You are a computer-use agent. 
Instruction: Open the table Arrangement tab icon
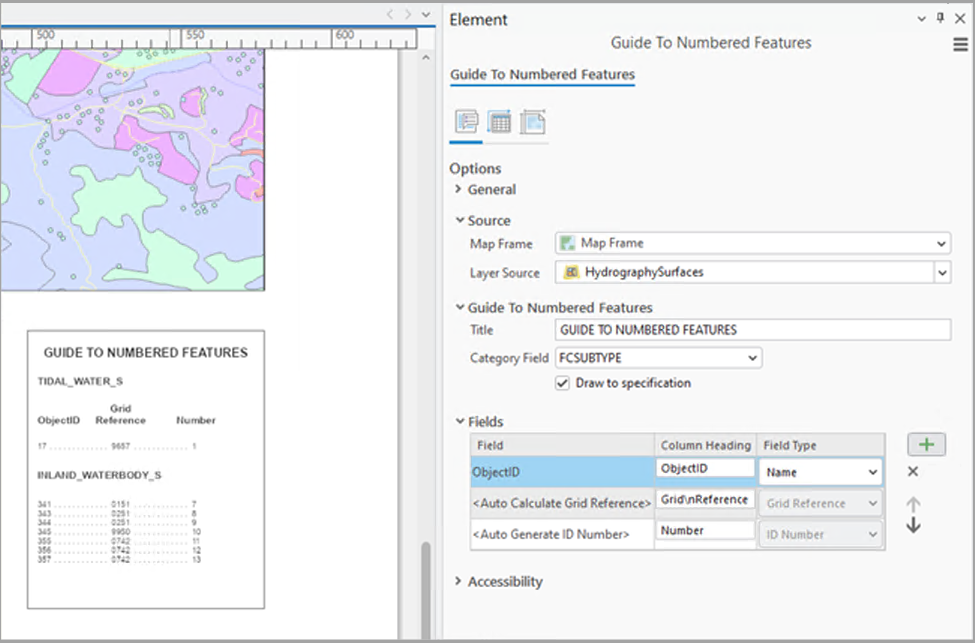[499, 122]
